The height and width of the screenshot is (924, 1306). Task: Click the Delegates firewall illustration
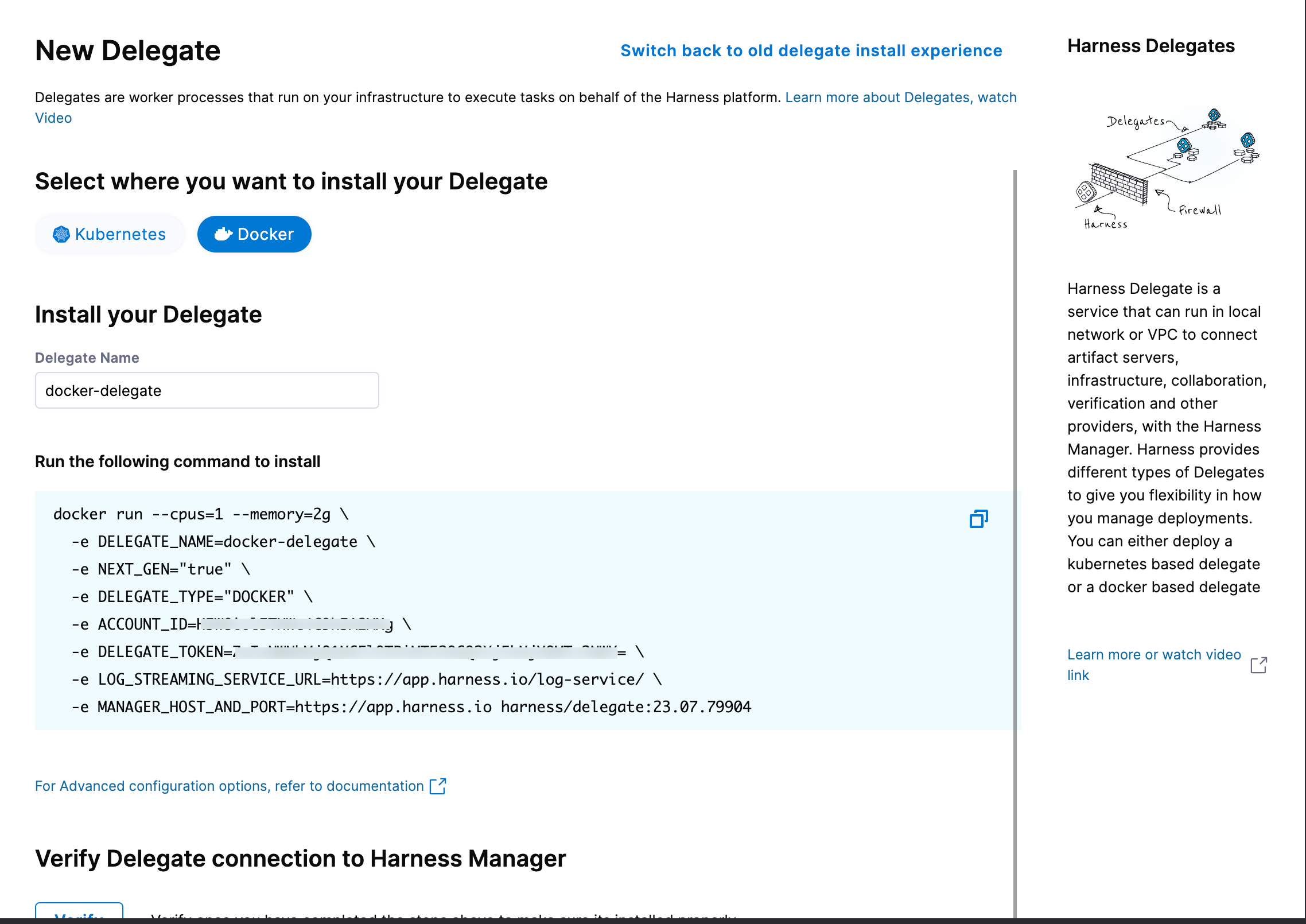click(1167, 168)
